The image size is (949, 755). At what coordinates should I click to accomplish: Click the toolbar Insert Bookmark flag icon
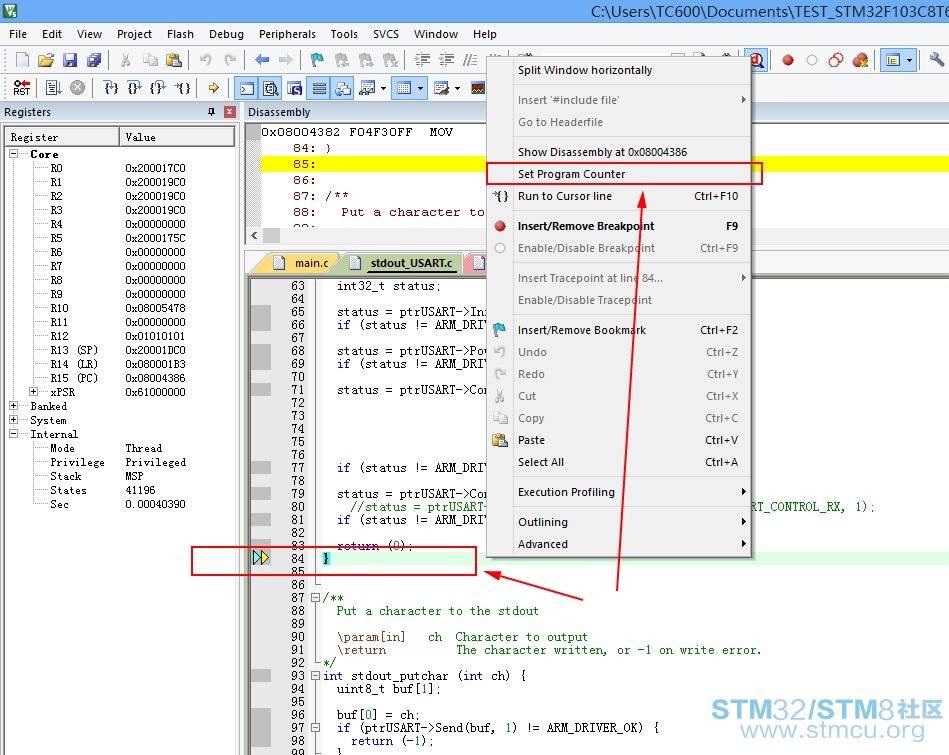coord(317,59)
